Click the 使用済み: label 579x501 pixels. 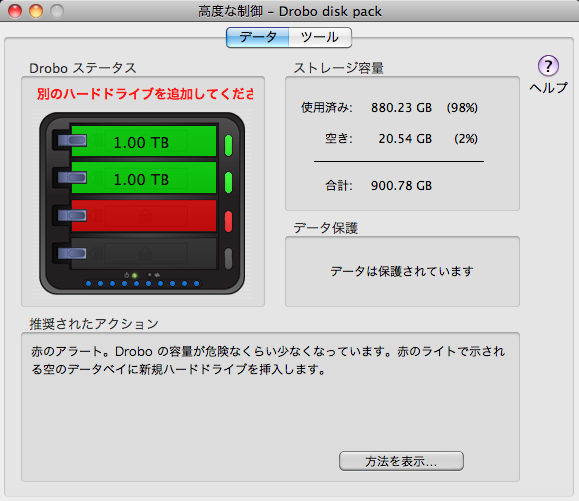(x=327, y=108)
